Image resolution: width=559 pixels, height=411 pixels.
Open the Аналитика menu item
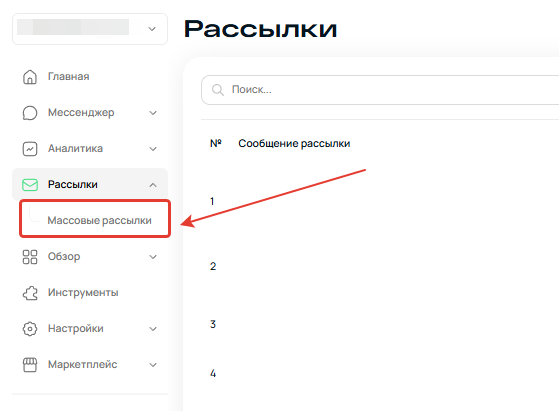point(75,149)
